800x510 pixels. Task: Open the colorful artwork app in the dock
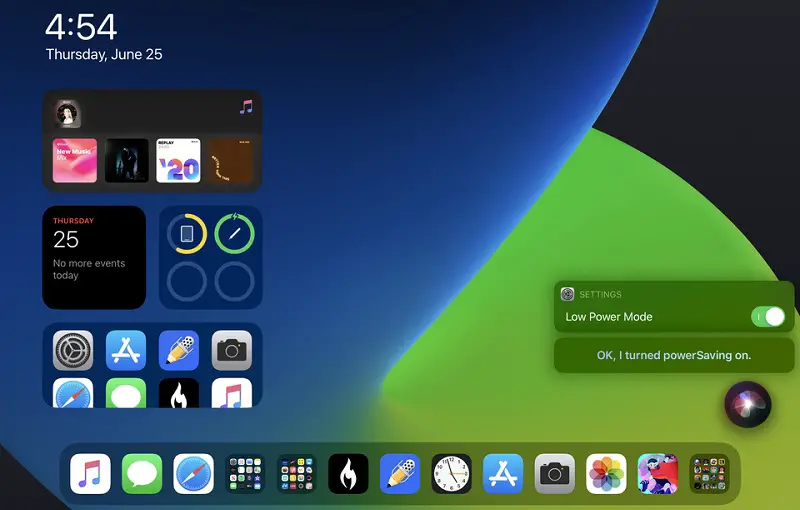[x=658, y=474]
